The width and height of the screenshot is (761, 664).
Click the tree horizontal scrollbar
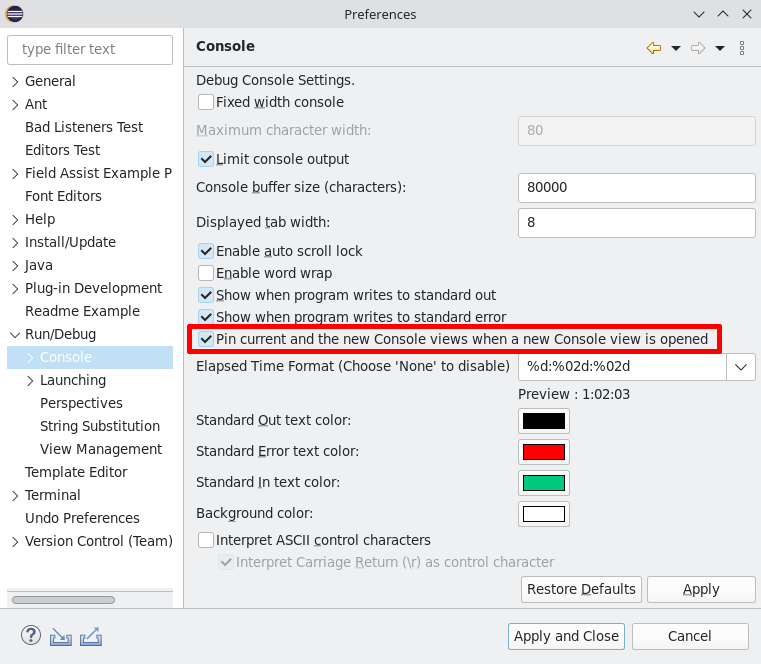click(63, 600)
